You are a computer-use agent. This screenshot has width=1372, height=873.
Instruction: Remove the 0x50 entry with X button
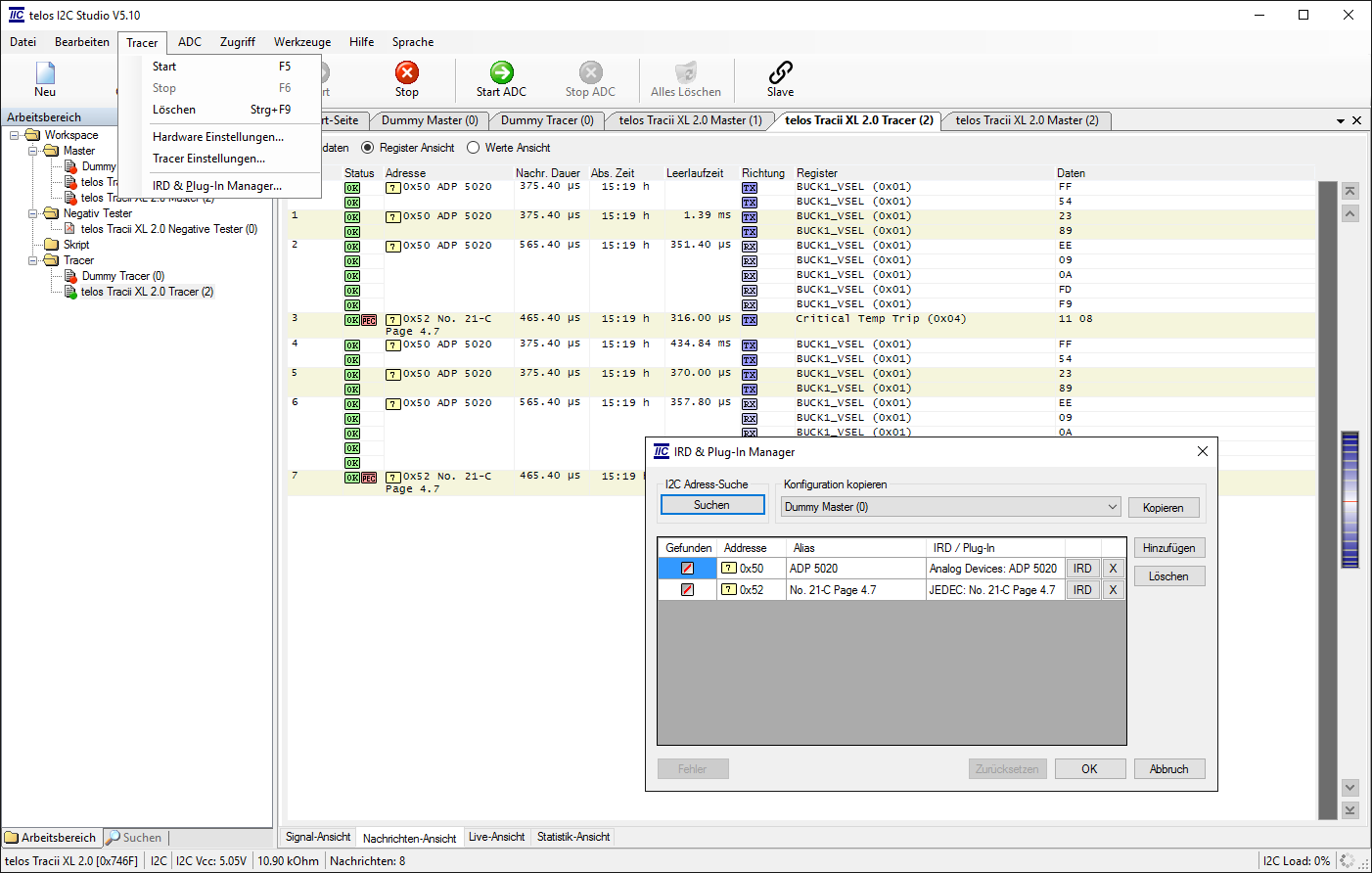click(x=1113, y=569)
